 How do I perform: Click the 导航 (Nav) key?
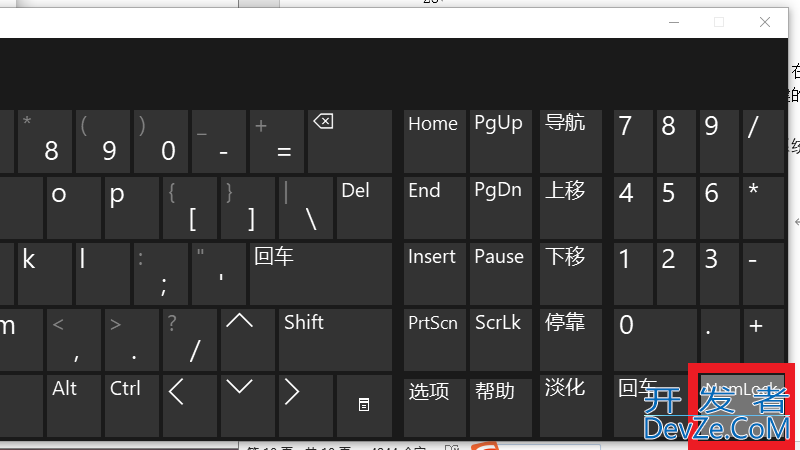571,141
